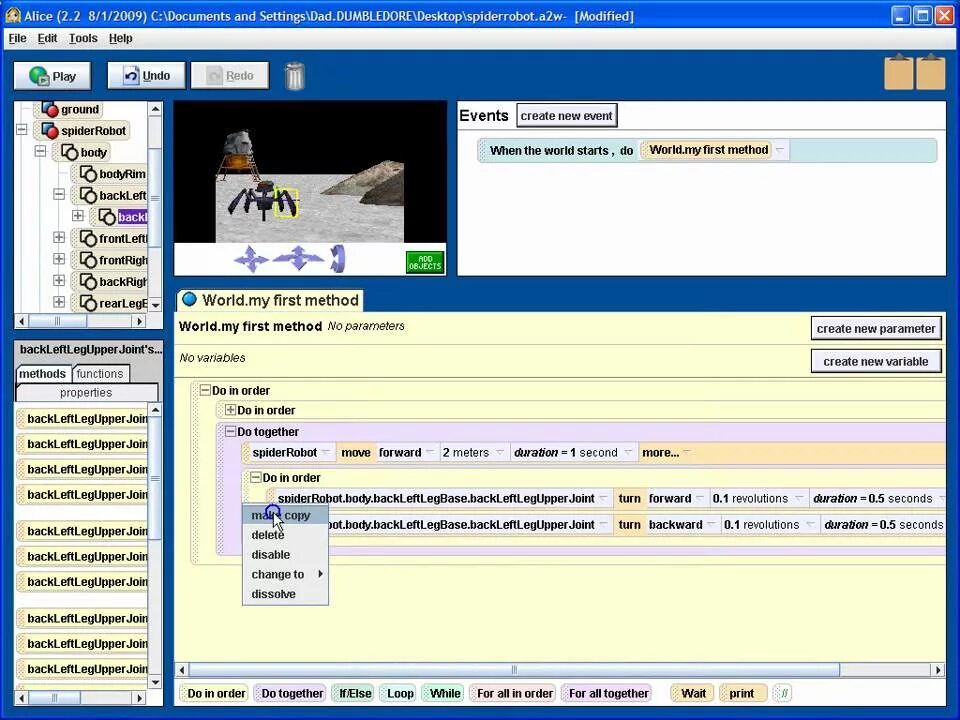Click the If/Else tile in bottom bar
This screenshot has width=960, height=720.
(354, 693)
